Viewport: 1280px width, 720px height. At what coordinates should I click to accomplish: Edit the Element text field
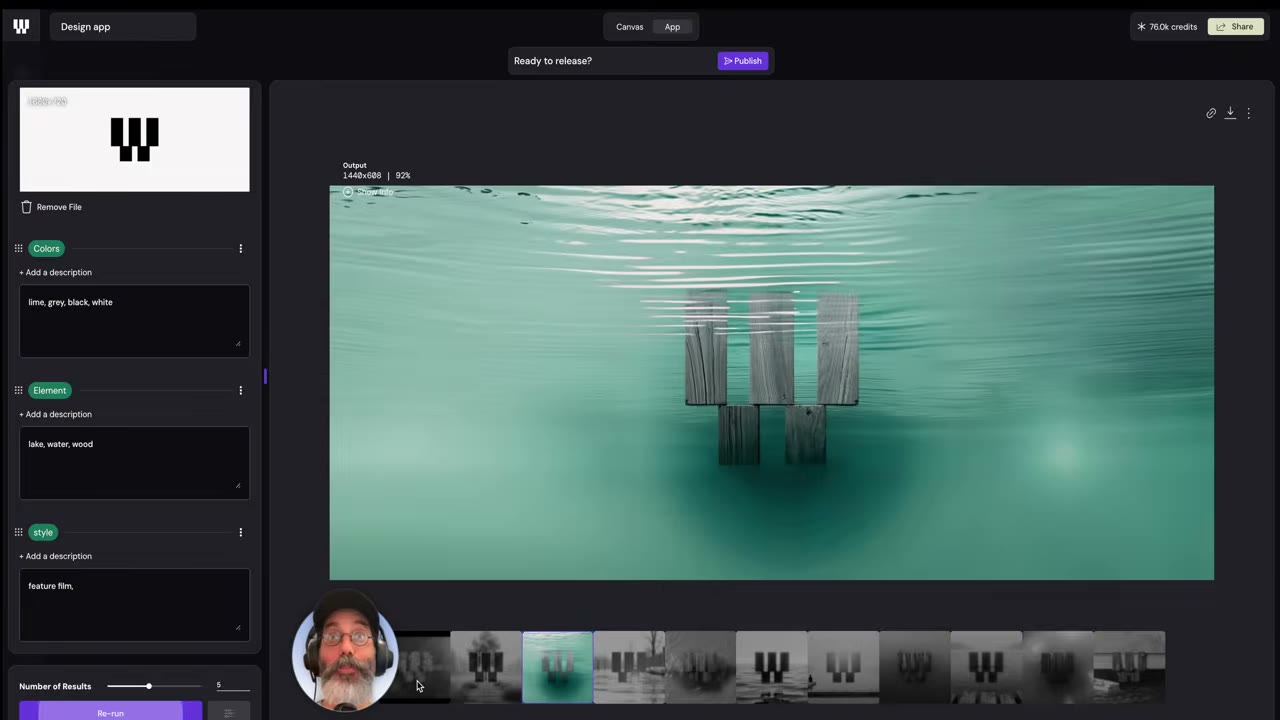point(134,463)
